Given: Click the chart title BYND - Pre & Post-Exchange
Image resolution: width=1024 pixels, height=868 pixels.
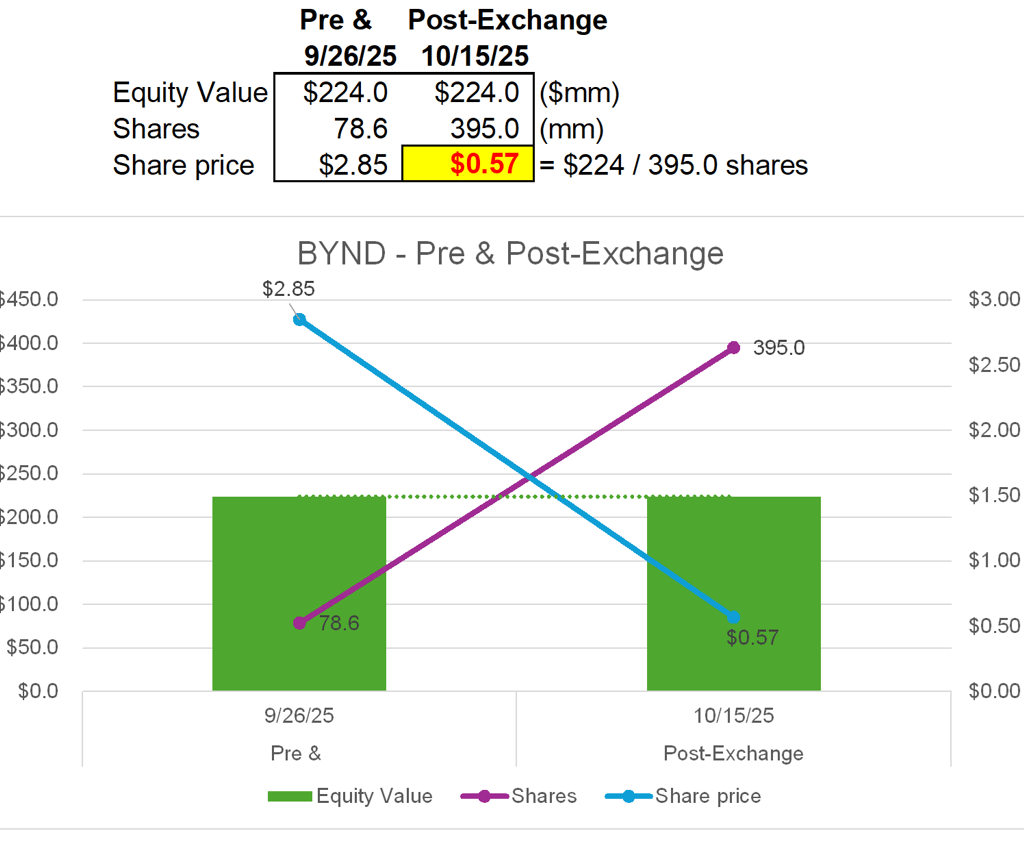Looking at the screenshot, I should point(510,253).
